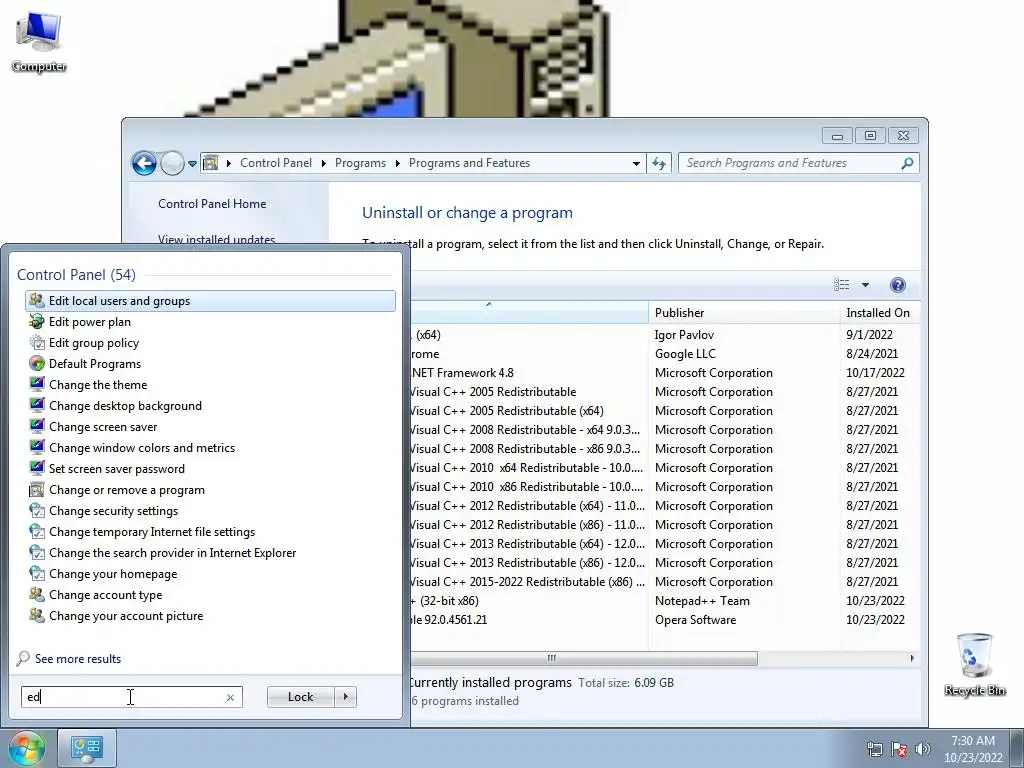Viewport: 1024px width, 768px height.
Task: Open the Default Programs result
Action: (x=210, y=364)
